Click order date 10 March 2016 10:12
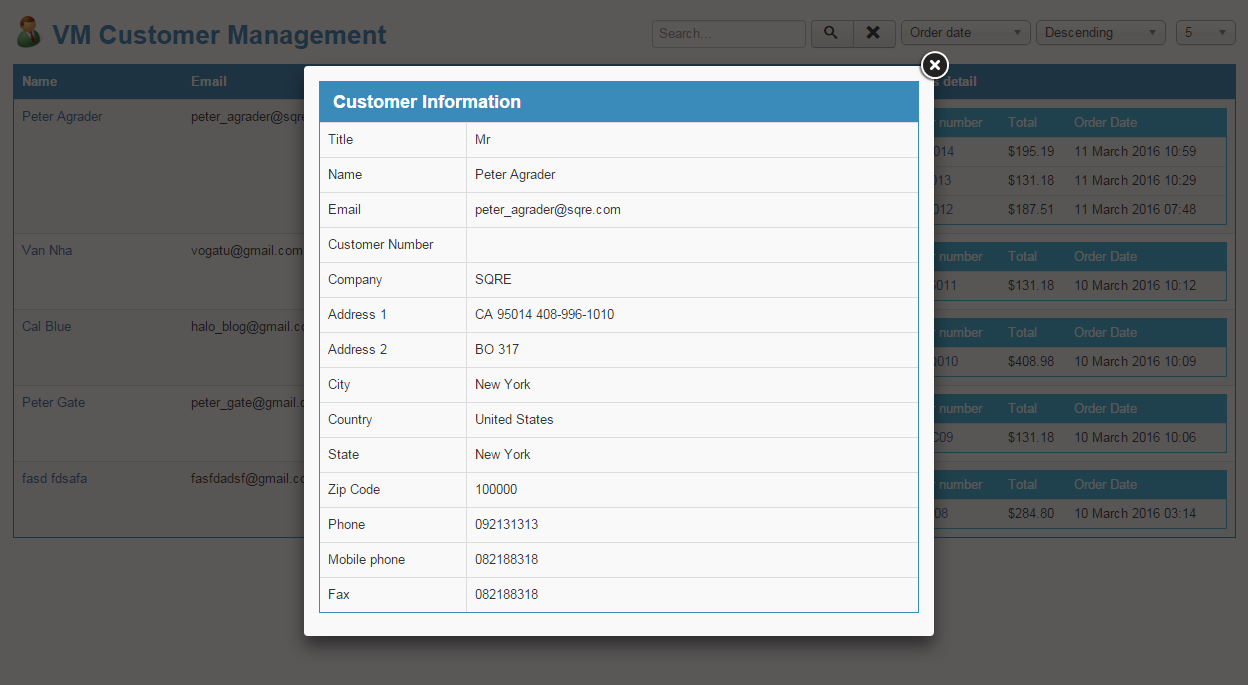 pos(1135,285)
